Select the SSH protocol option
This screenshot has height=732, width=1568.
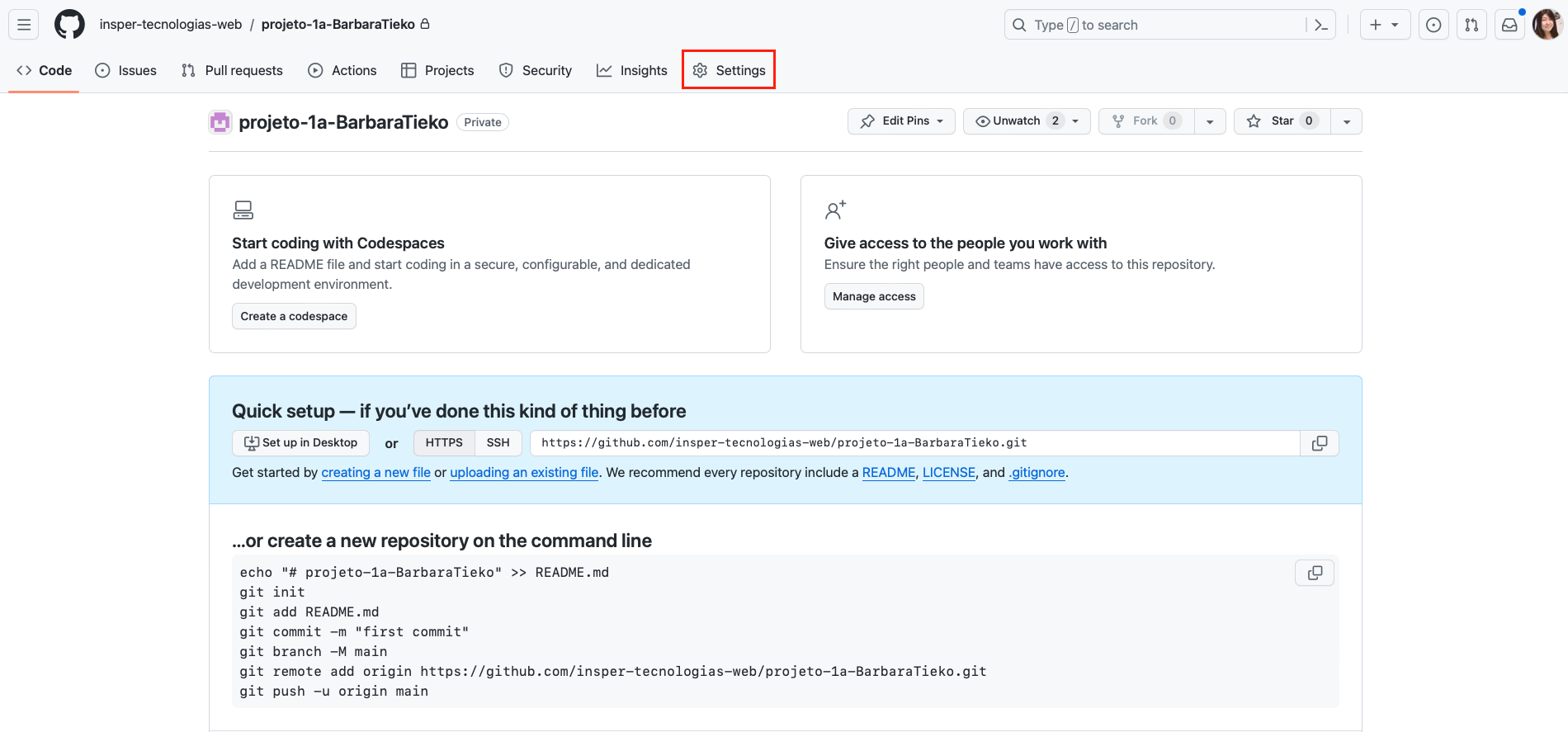[498, 443]
